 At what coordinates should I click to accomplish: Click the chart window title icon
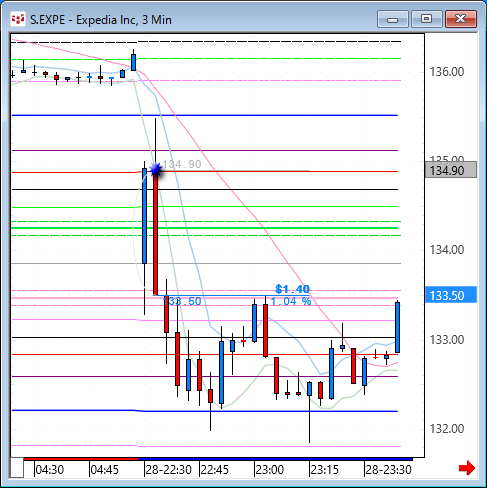tap(18, 20)
